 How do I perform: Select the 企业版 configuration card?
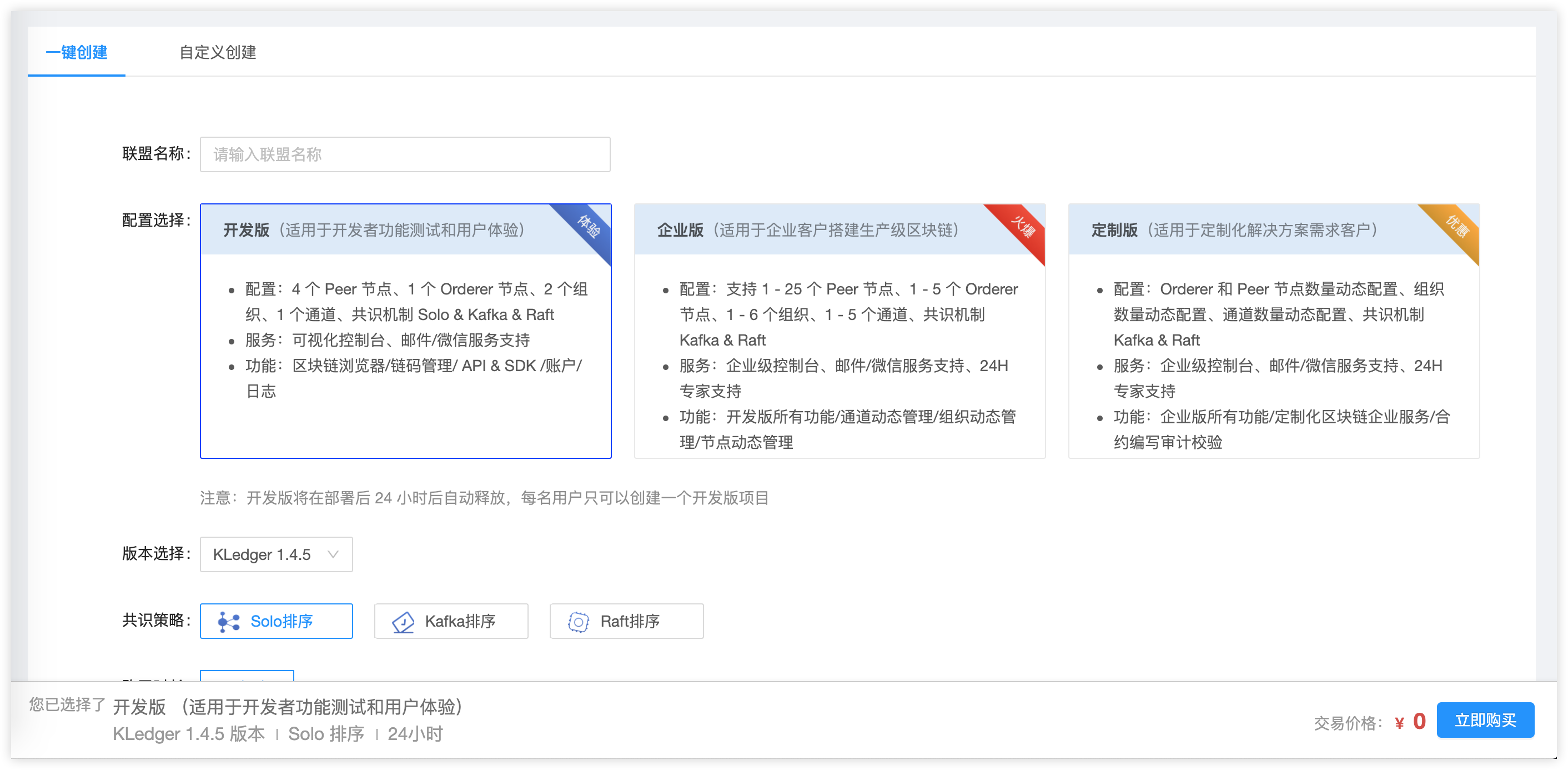coord(840,331)
